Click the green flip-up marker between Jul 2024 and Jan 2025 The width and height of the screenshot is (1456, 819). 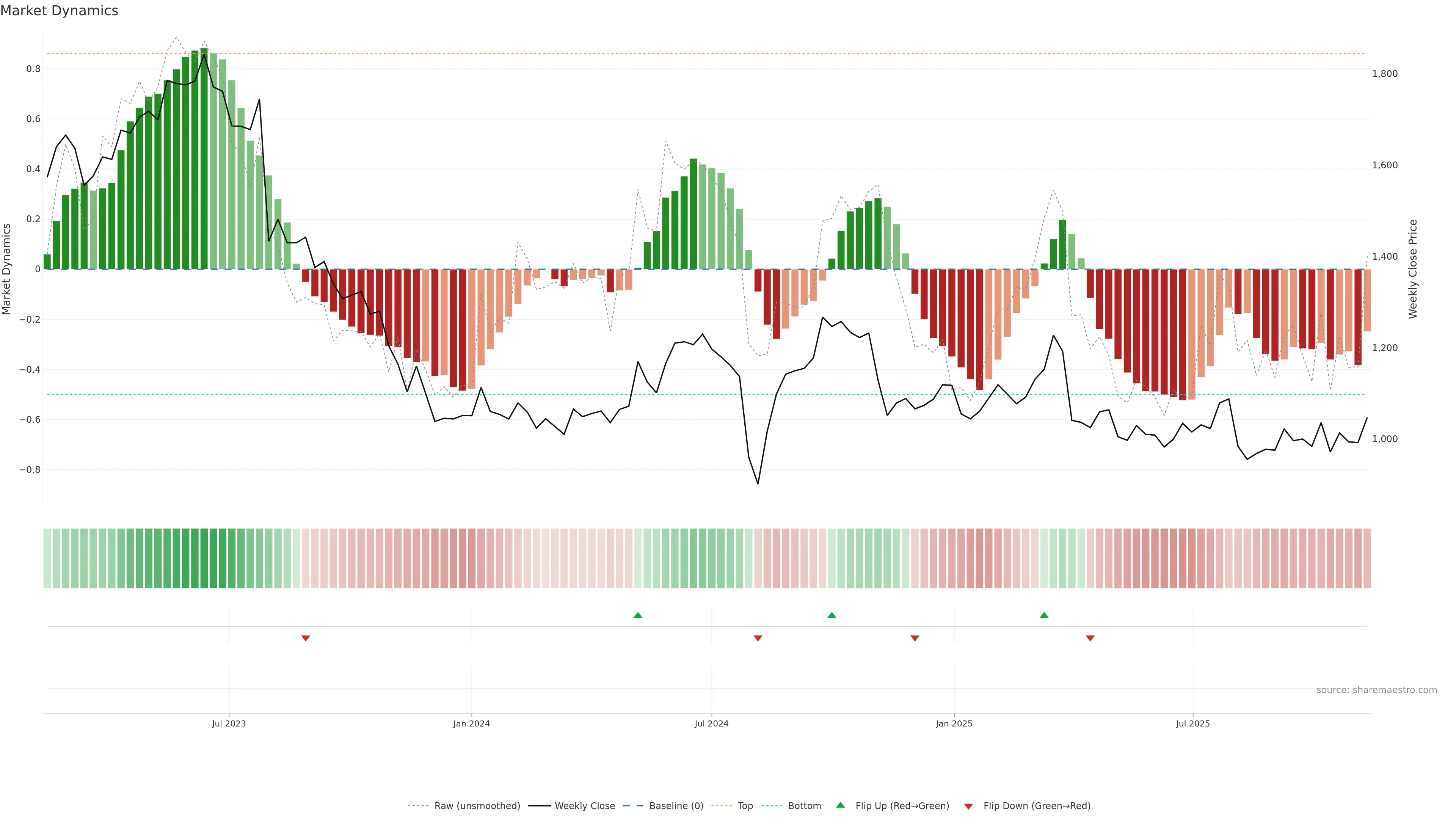(832, 615)
